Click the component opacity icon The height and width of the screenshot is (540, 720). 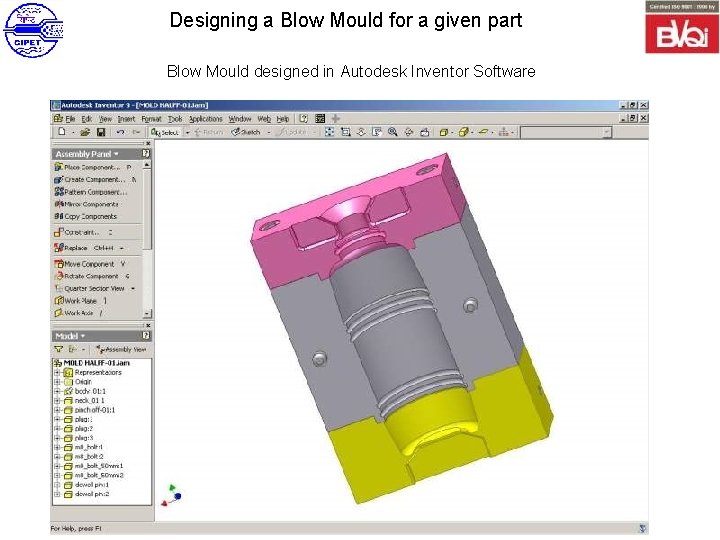pos(504,132)
